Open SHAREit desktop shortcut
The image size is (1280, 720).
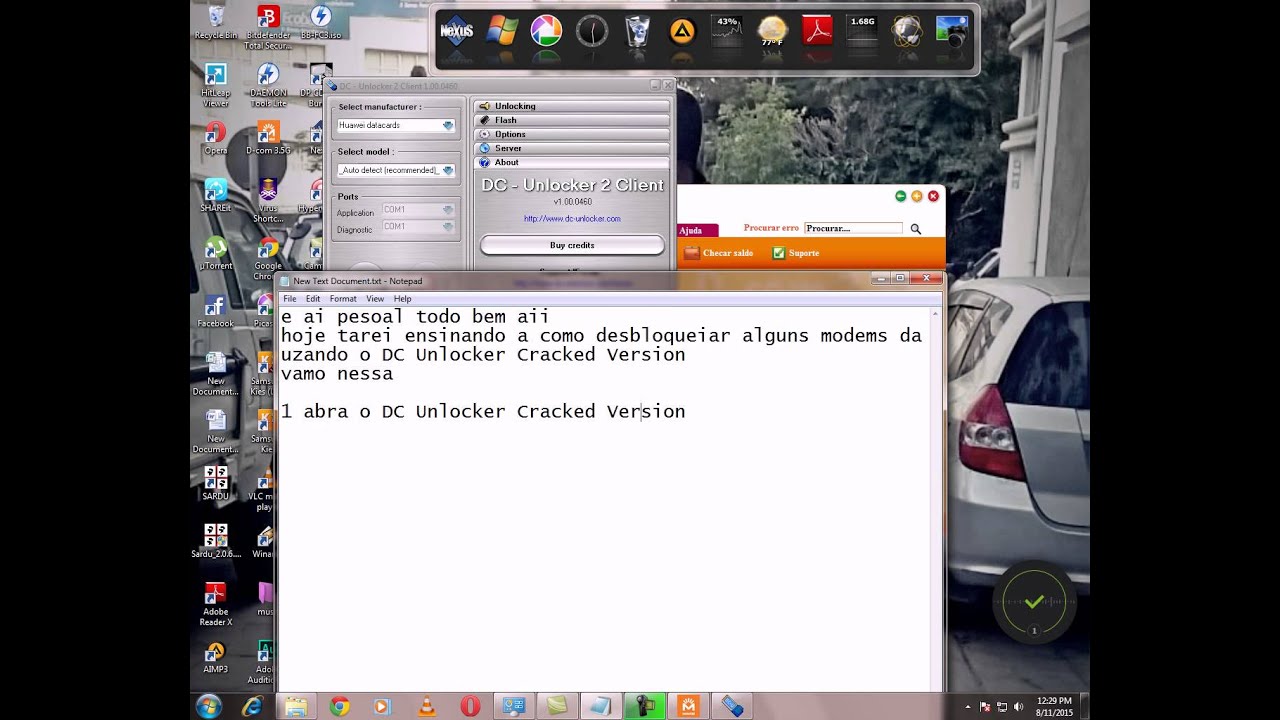(x=215, y=196)
